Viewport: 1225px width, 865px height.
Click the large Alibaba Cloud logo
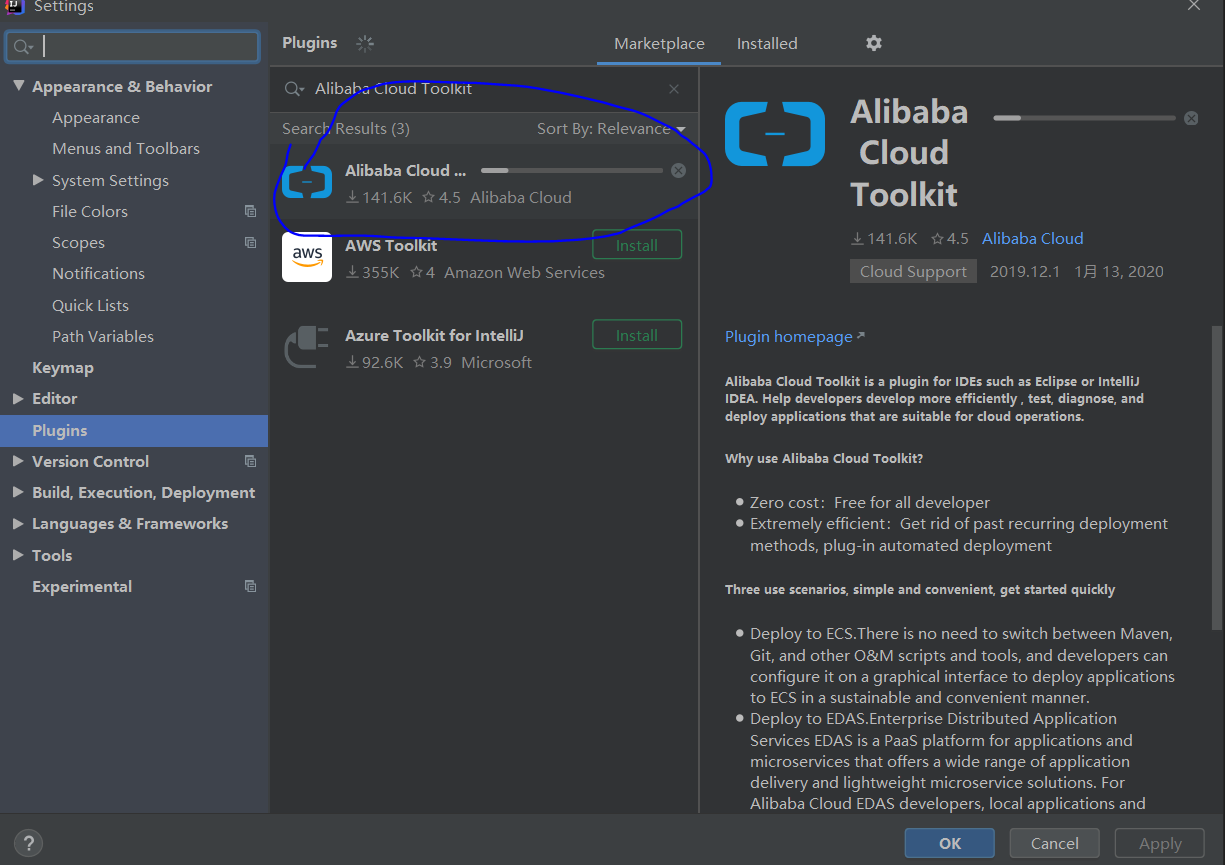pos(775,133)
